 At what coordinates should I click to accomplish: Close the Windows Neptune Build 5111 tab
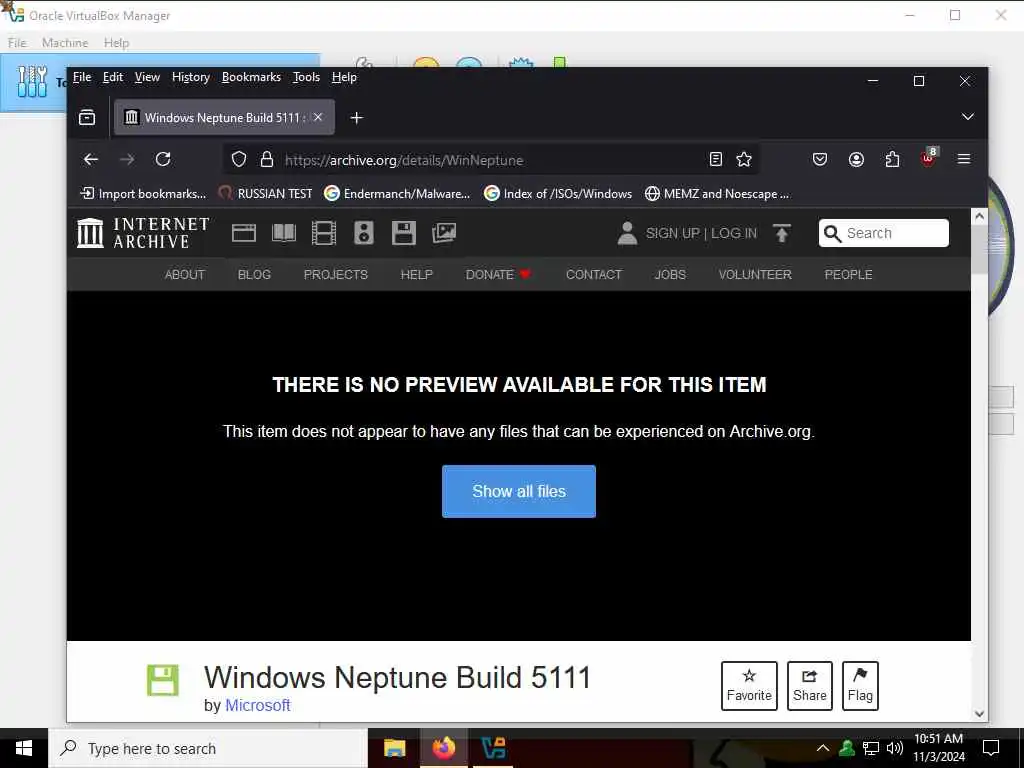318,118
